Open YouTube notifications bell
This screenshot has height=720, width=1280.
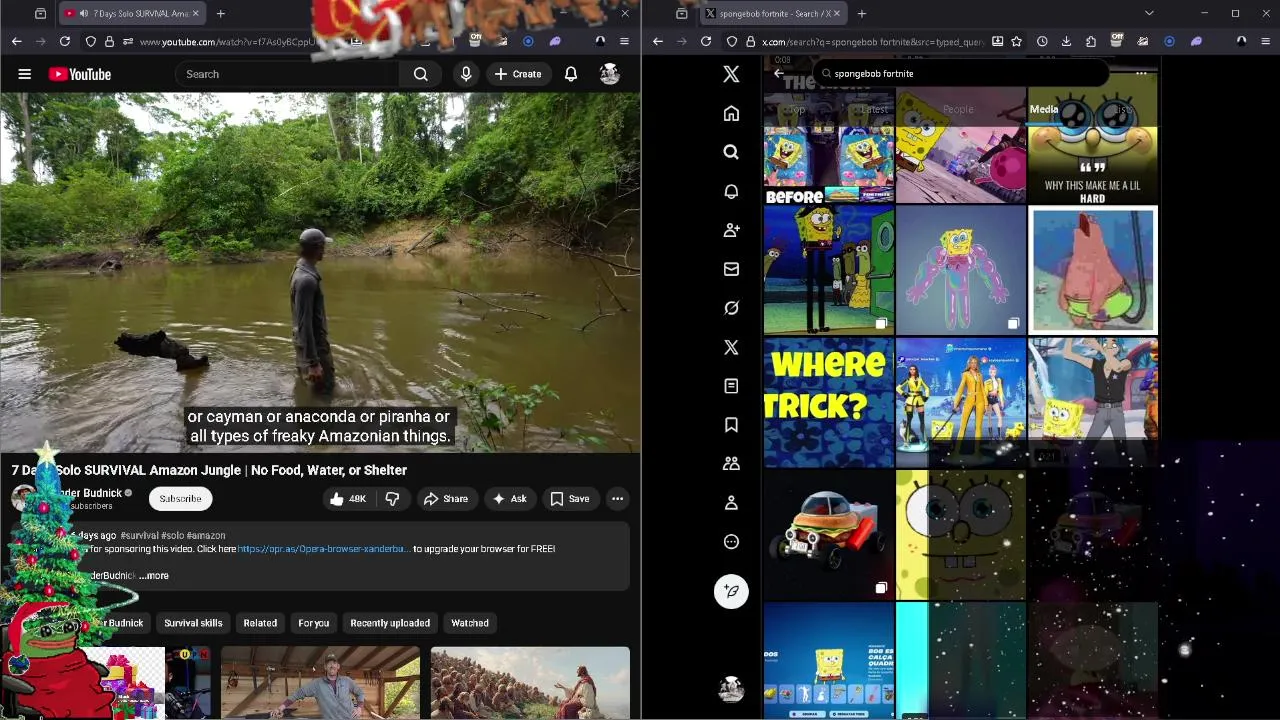pyautogui.click(x=571, y=74)
